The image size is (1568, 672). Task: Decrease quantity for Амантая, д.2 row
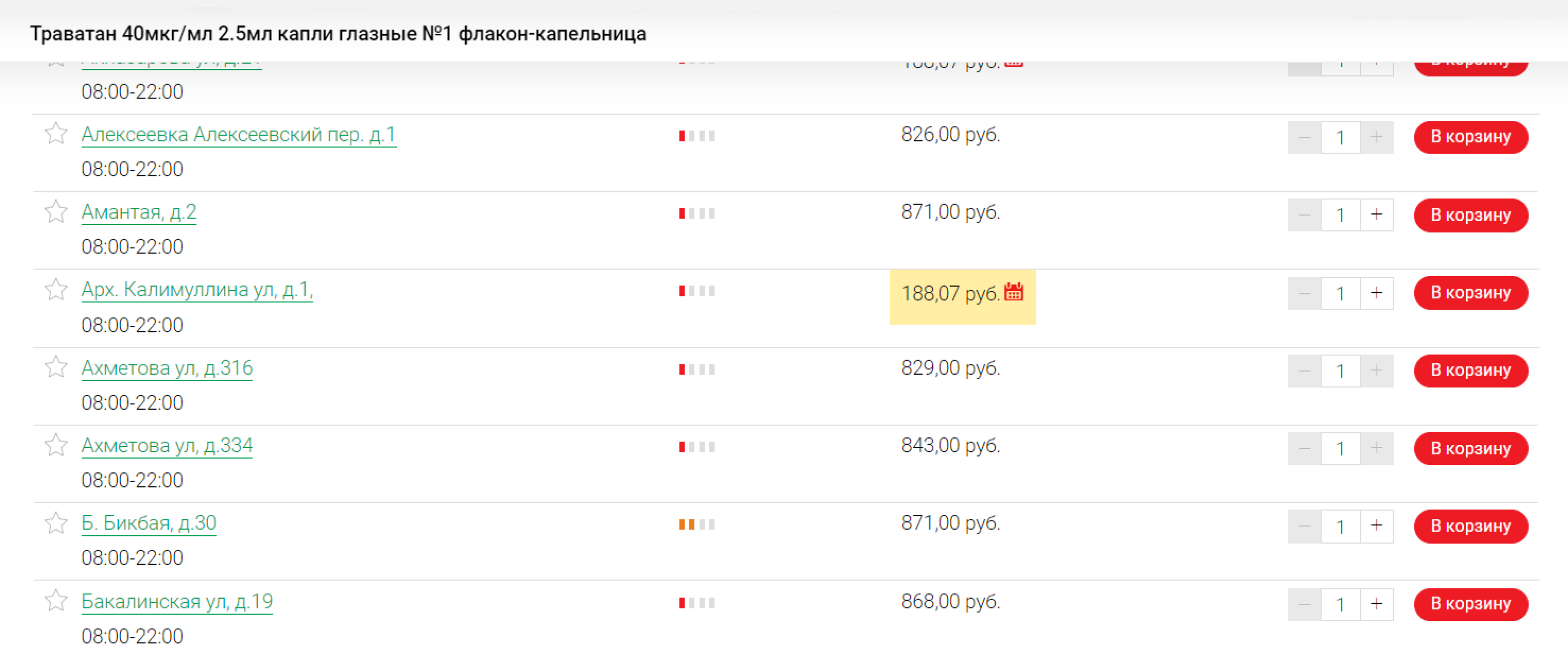tap(1305, 215)
